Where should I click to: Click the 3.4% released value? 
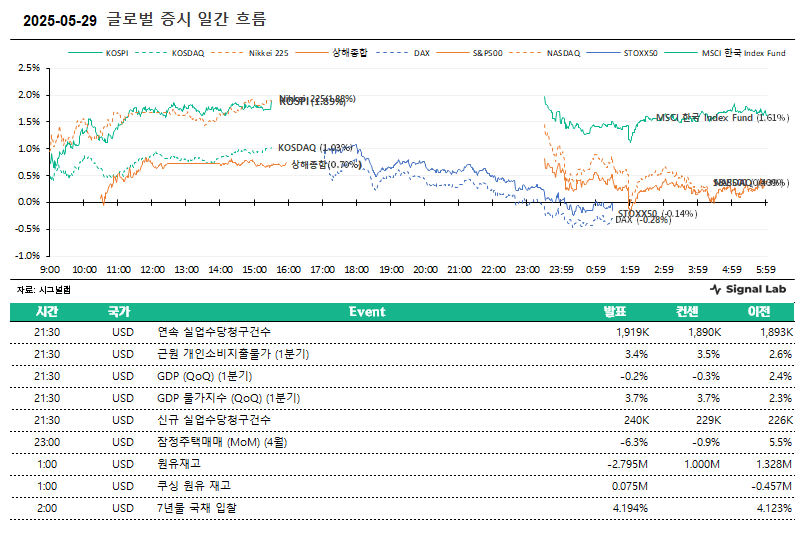pos(636,354)
